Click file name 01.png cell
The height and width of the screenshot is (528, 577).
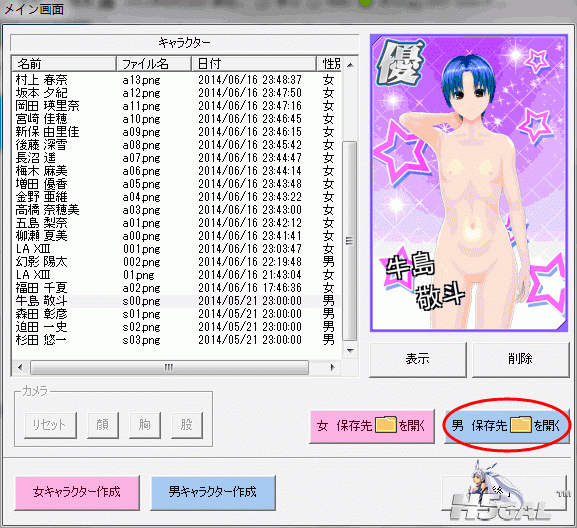(139, 275)
